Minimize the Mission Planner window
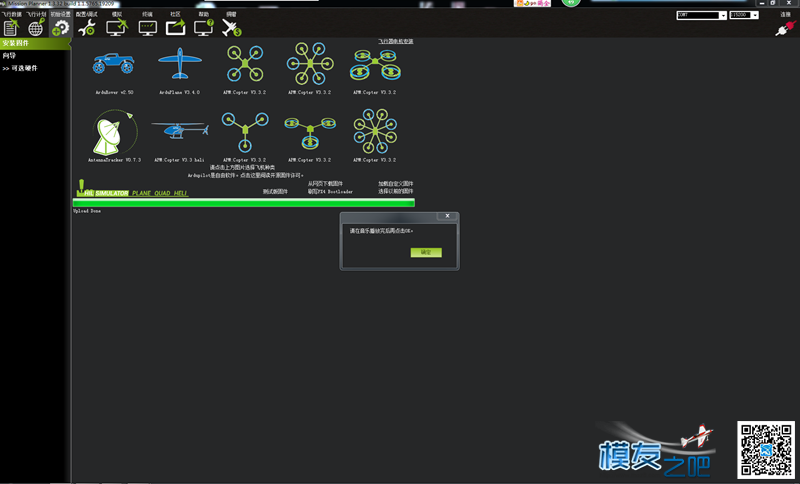 [762, 3]
